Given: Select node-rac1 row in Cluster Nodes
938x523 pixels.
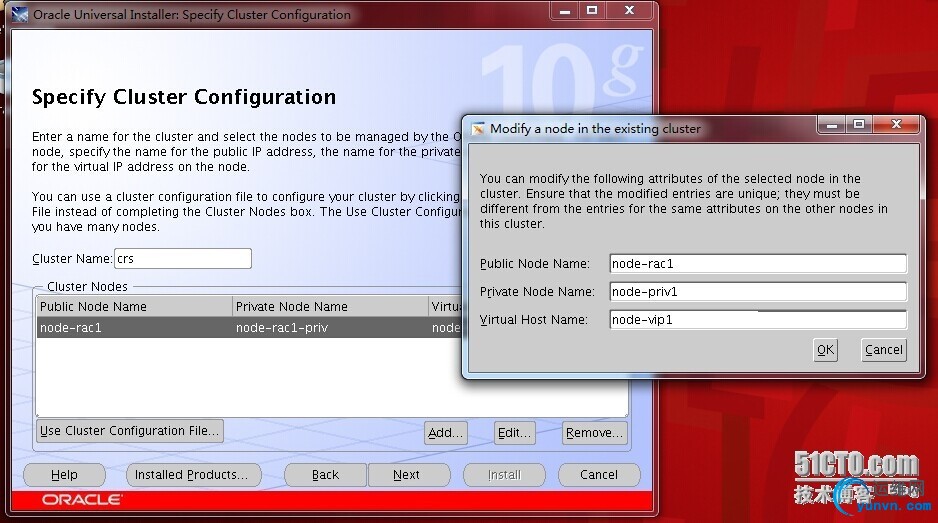Looking at the screenshot, I should coord(249,327).
